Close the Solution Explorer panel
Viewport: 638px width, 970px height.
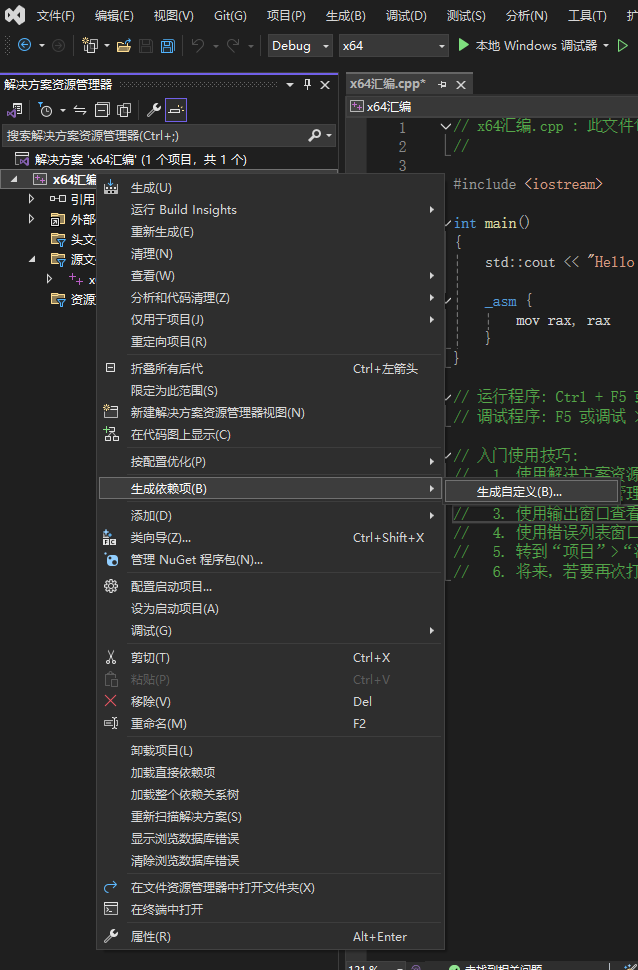tap(325, 85)
